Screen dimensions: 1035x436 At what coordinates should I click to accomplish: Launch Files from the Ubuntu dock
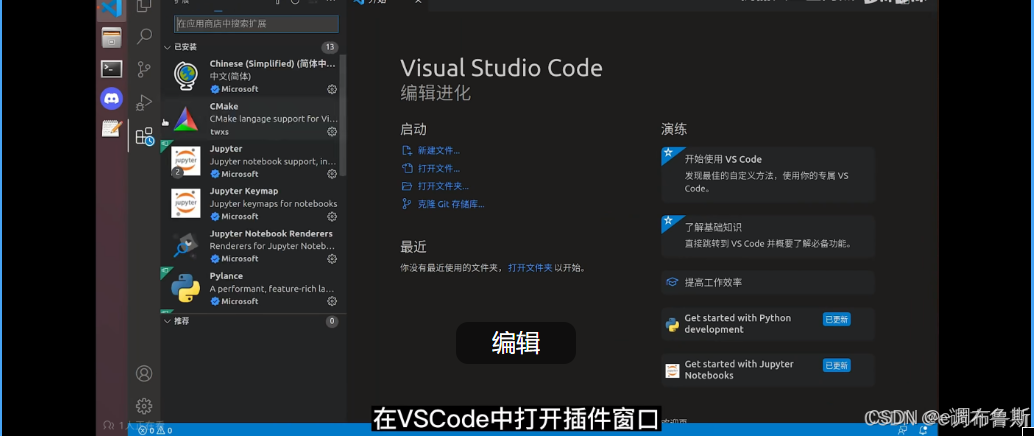tap(112, 38)
